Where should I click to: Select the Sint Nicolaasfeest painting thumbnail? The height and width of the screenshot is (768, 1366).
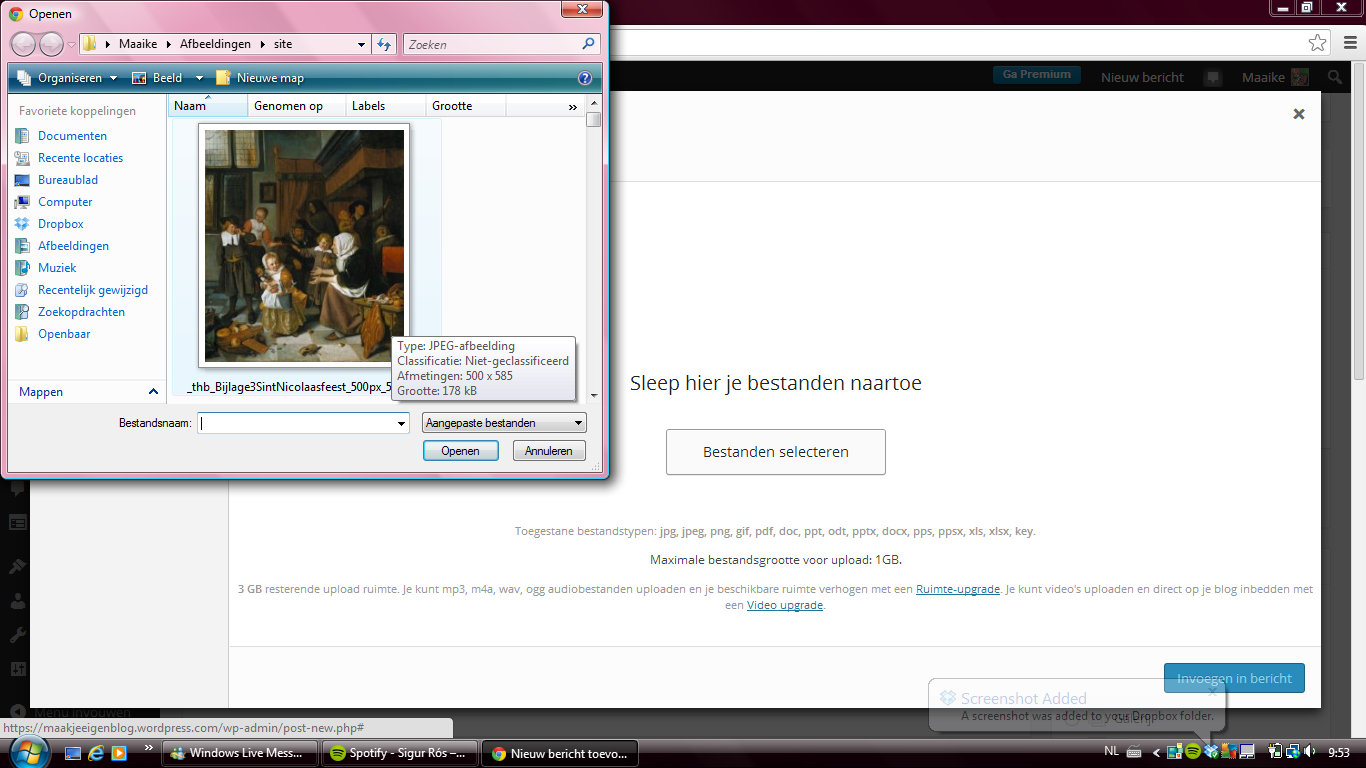tap(304, 245)
